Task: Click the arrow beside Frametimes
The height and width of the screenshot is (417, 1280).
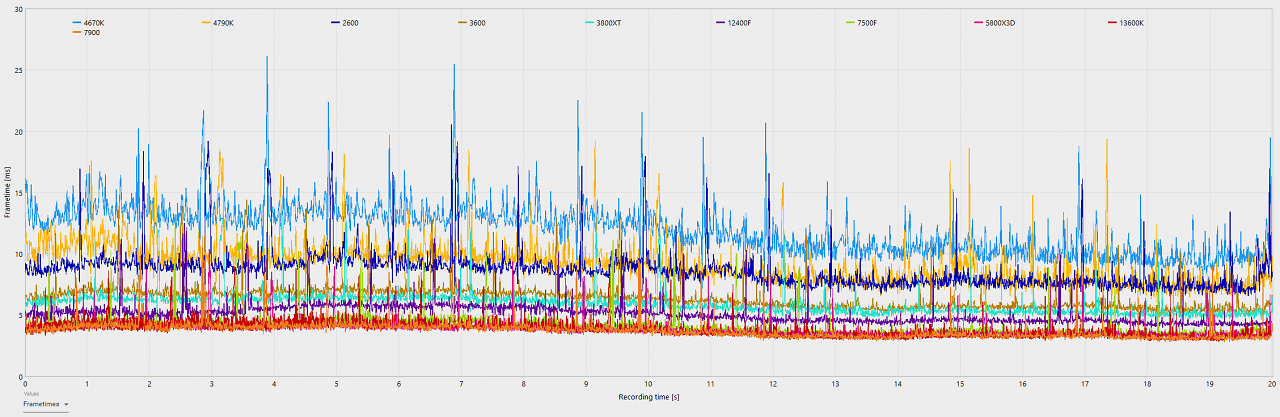Action: tap(66, 405)
